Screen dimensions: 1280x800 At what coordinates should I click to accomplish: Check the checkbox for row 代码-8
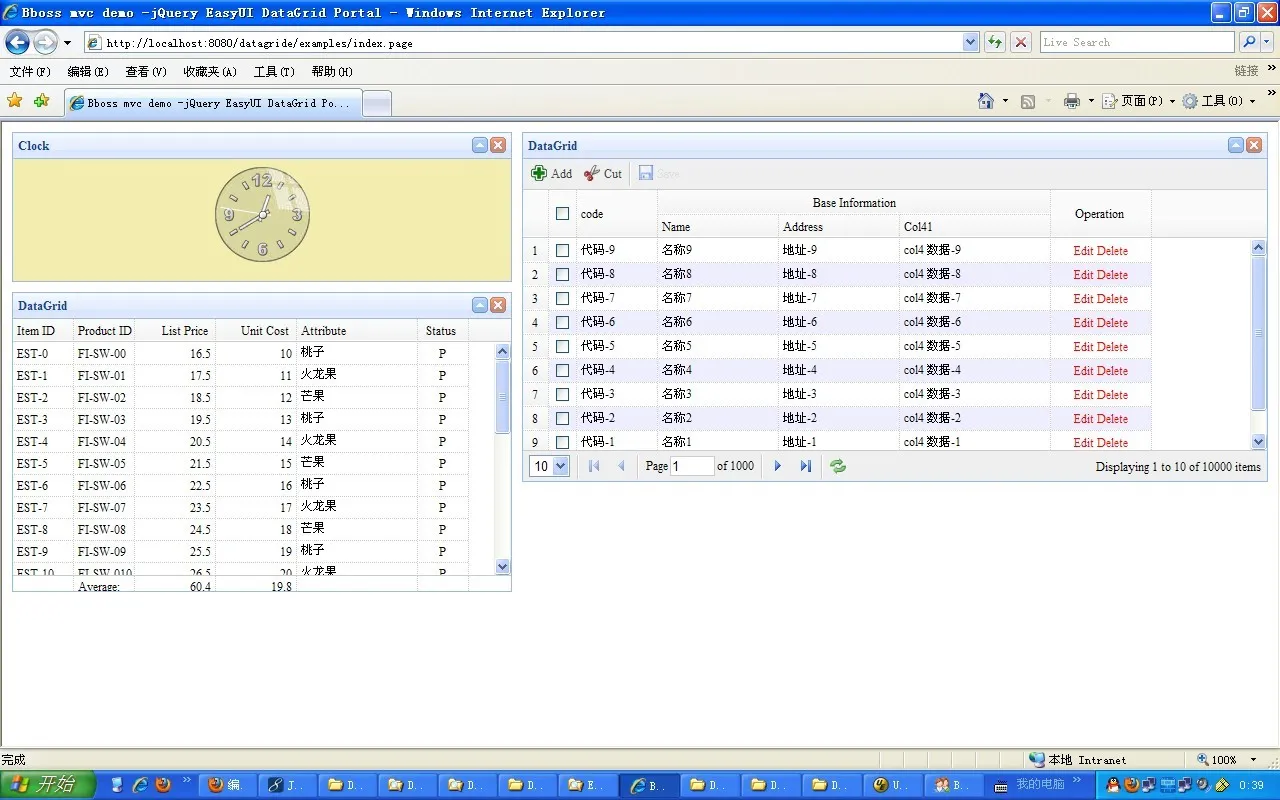562,274
